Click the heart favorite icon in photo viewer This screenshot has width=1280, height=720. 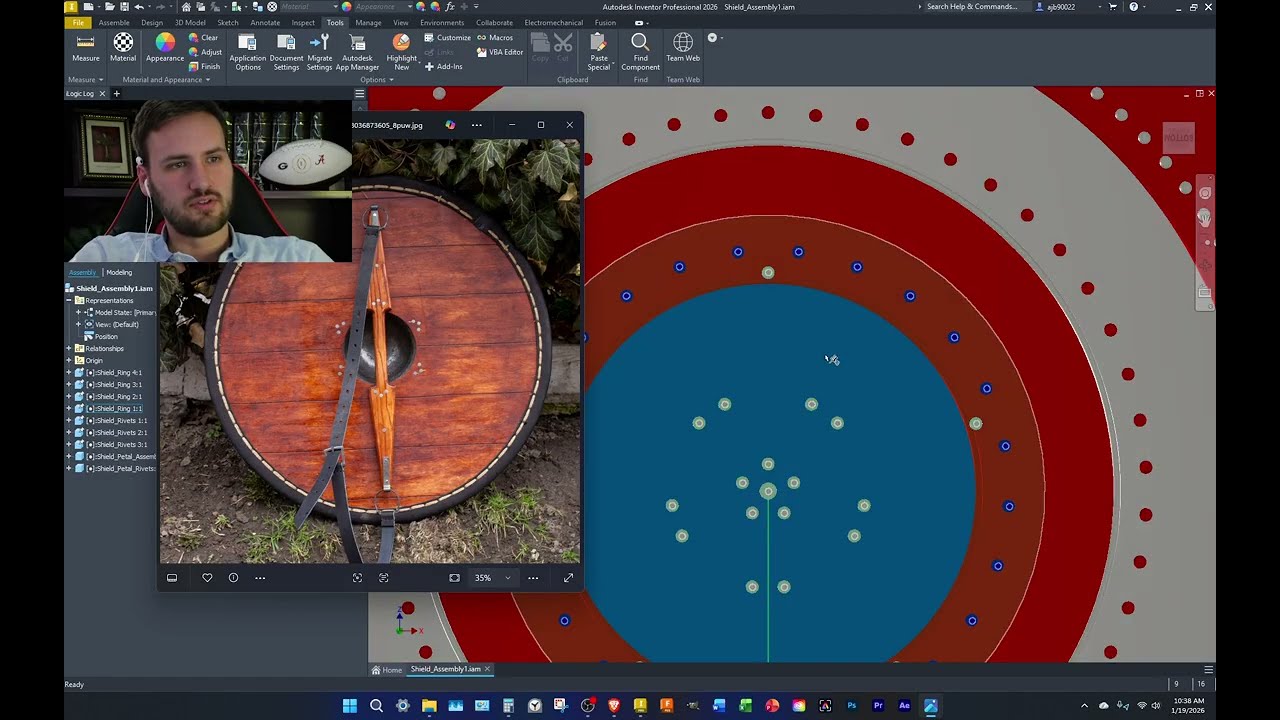207,577
